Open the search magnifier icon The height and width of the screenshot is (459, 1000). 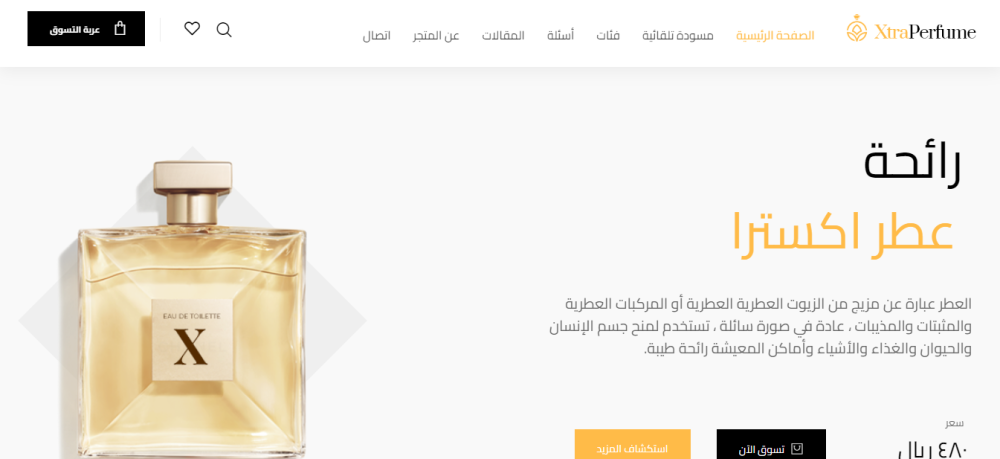224,29
